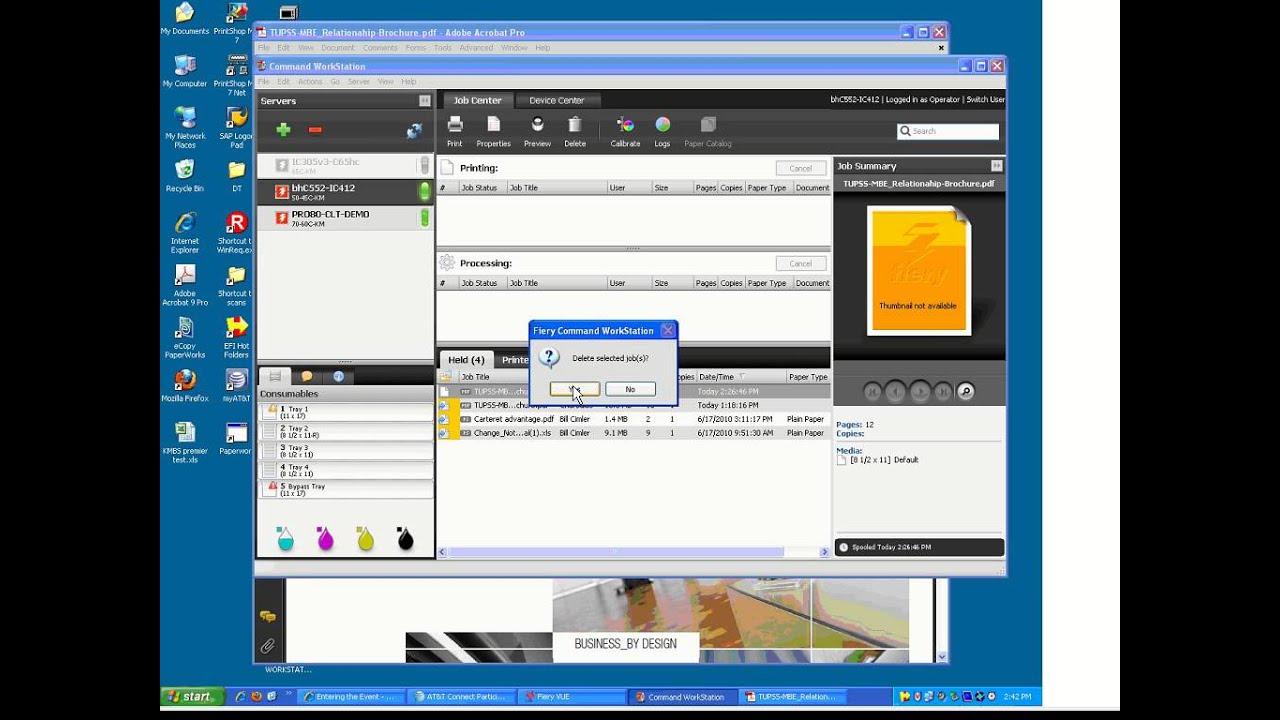Open the Logs icon
This screenshot has width=1280, height=720.
coord(662,131)
